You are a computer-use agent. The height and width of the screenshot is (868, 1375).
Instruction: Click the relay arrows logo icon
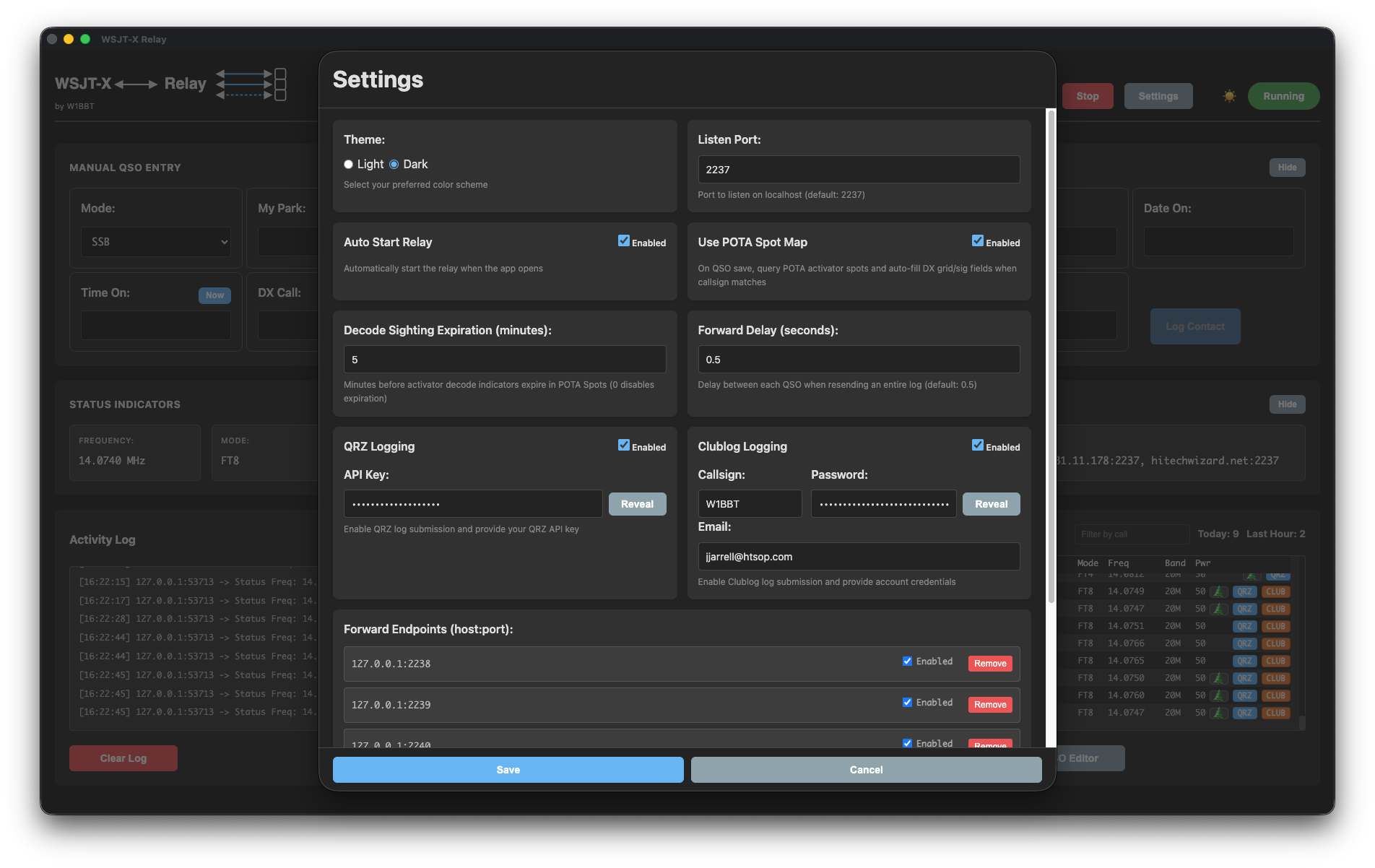[251, 84]
